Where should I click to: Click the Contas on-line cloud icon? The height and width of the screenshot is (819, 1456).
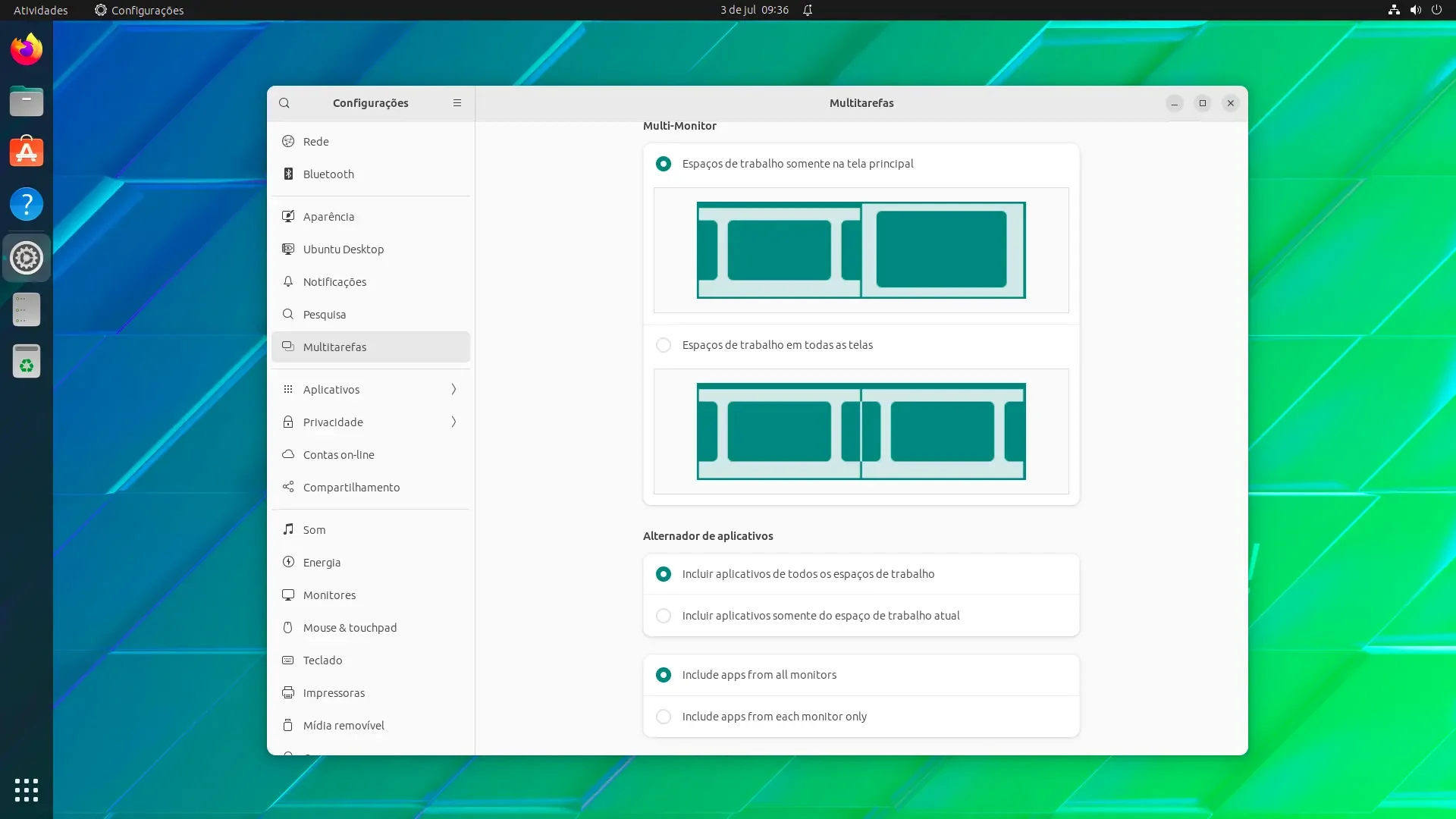[288, 454]
